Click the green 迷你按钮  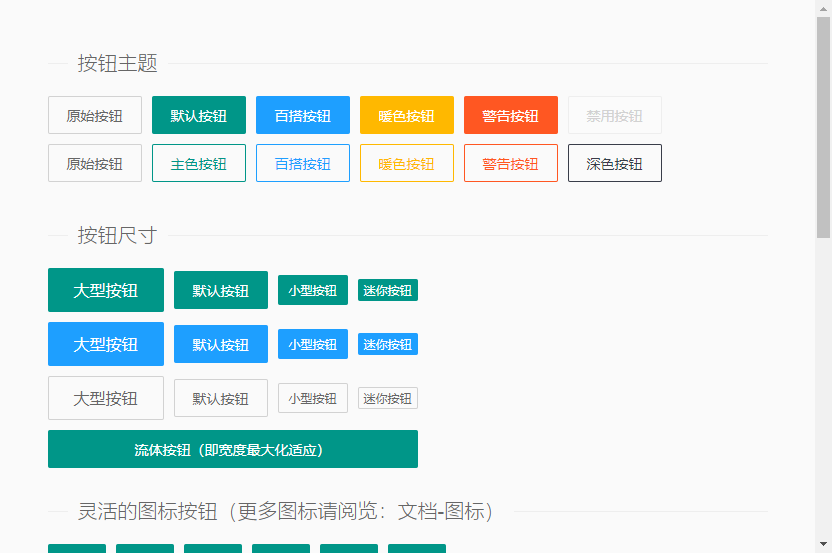388,290
